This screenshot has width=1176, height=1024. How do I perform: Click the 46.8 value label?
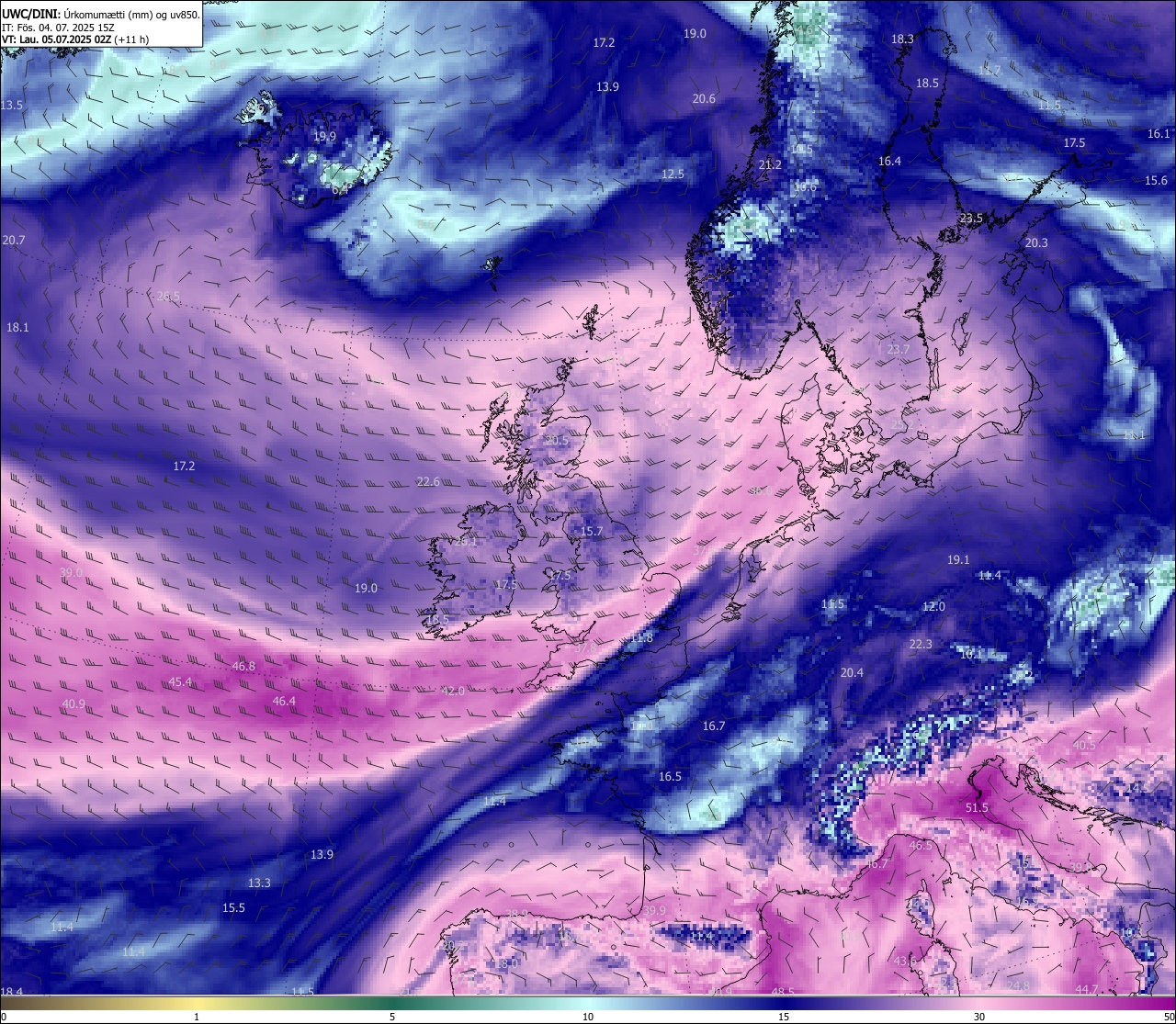(x=243, y=666)
